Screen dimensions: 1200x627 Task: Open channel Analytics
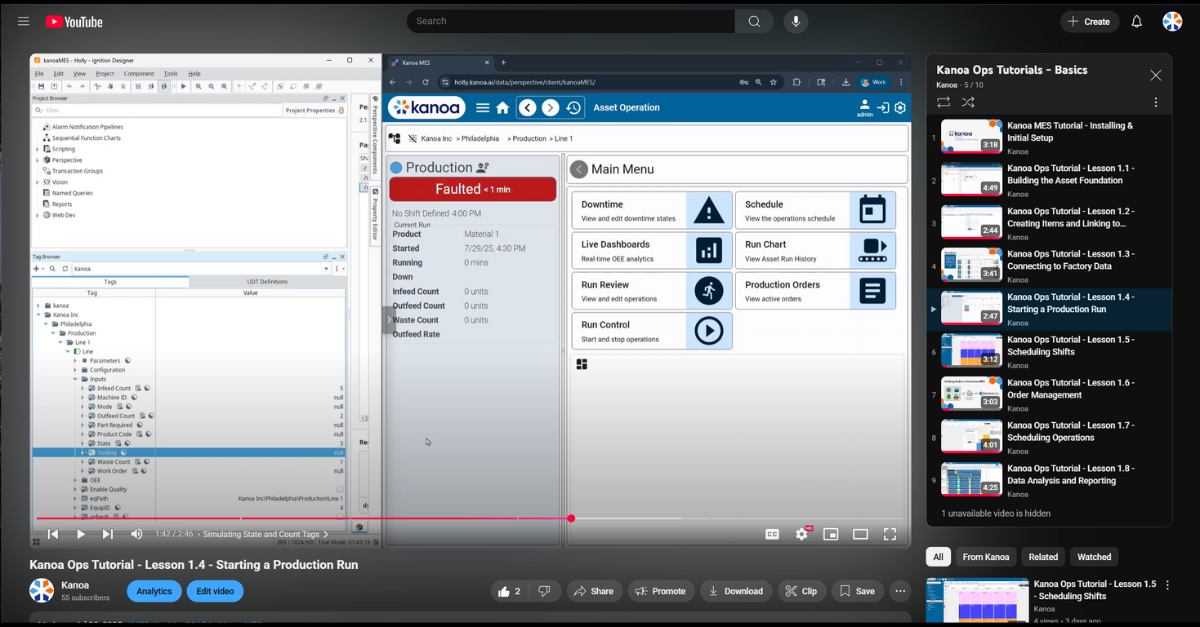click(154, 591)
